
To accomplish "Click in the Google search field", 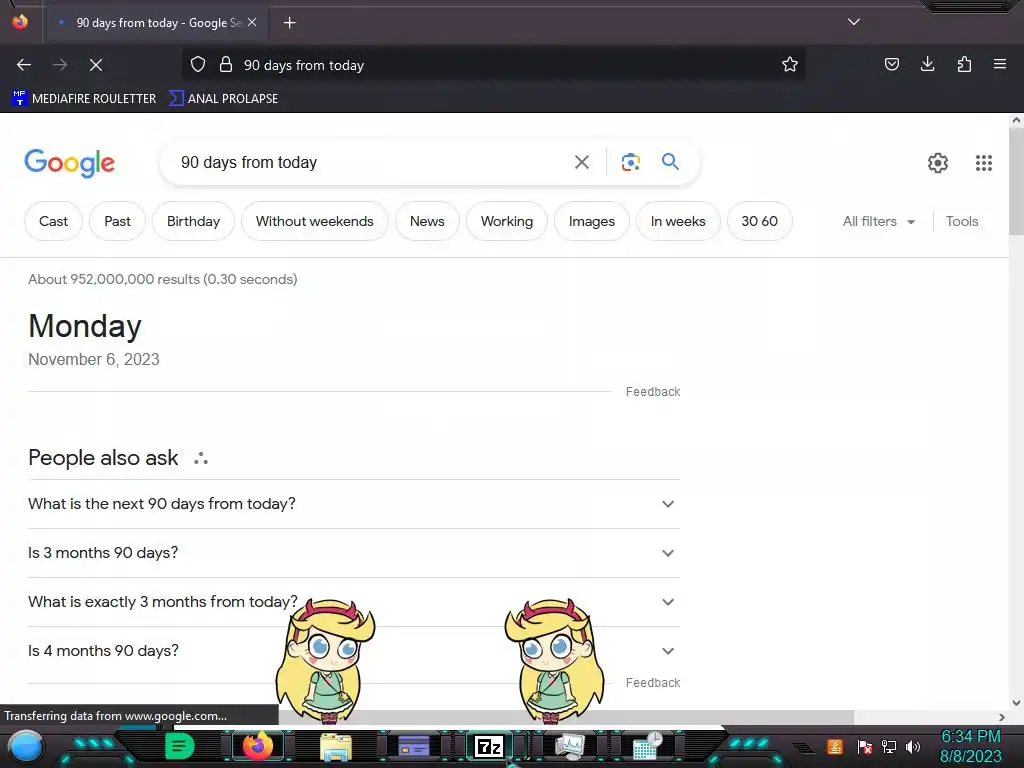I will (x=372, y=162).
